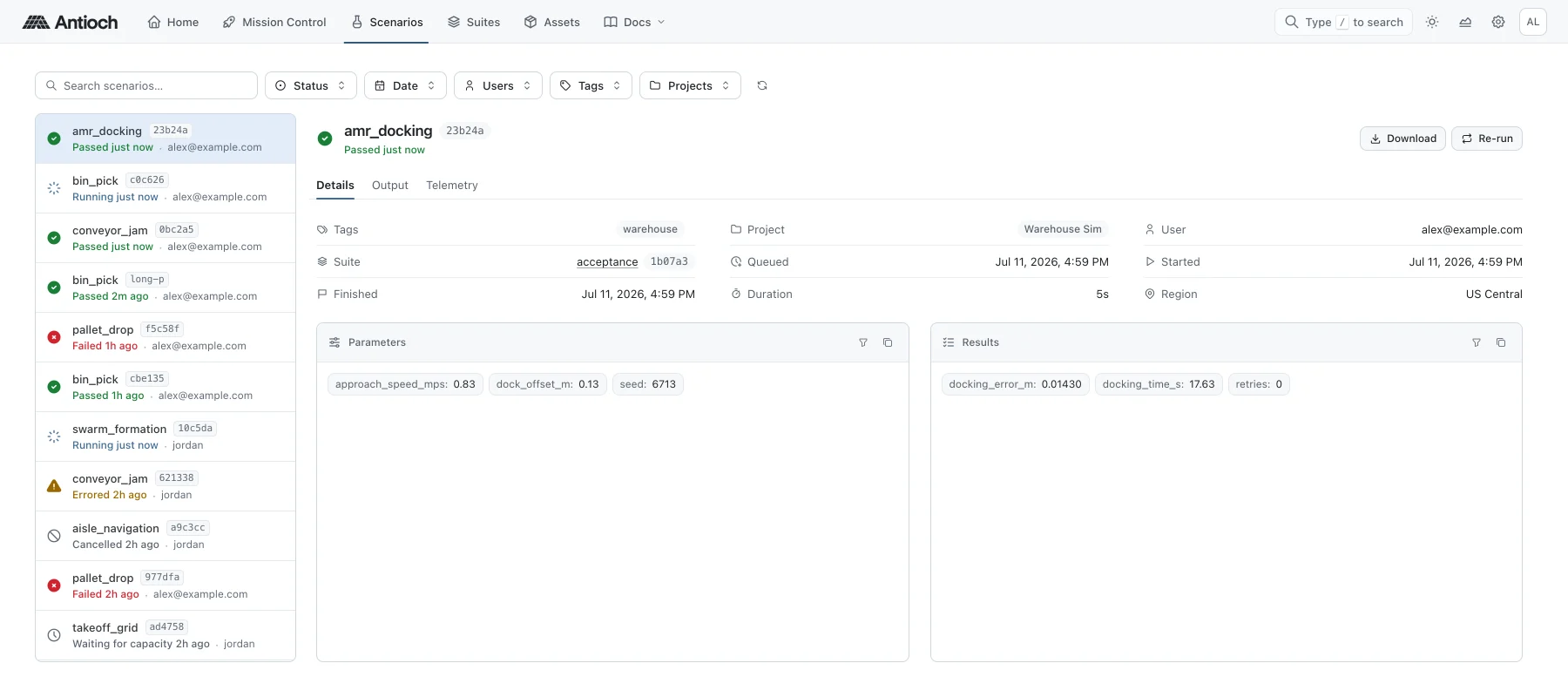Screen dimensions: 1568x697
Task: Copy Parameters using the copy icon
Action: tap(888, 342)
